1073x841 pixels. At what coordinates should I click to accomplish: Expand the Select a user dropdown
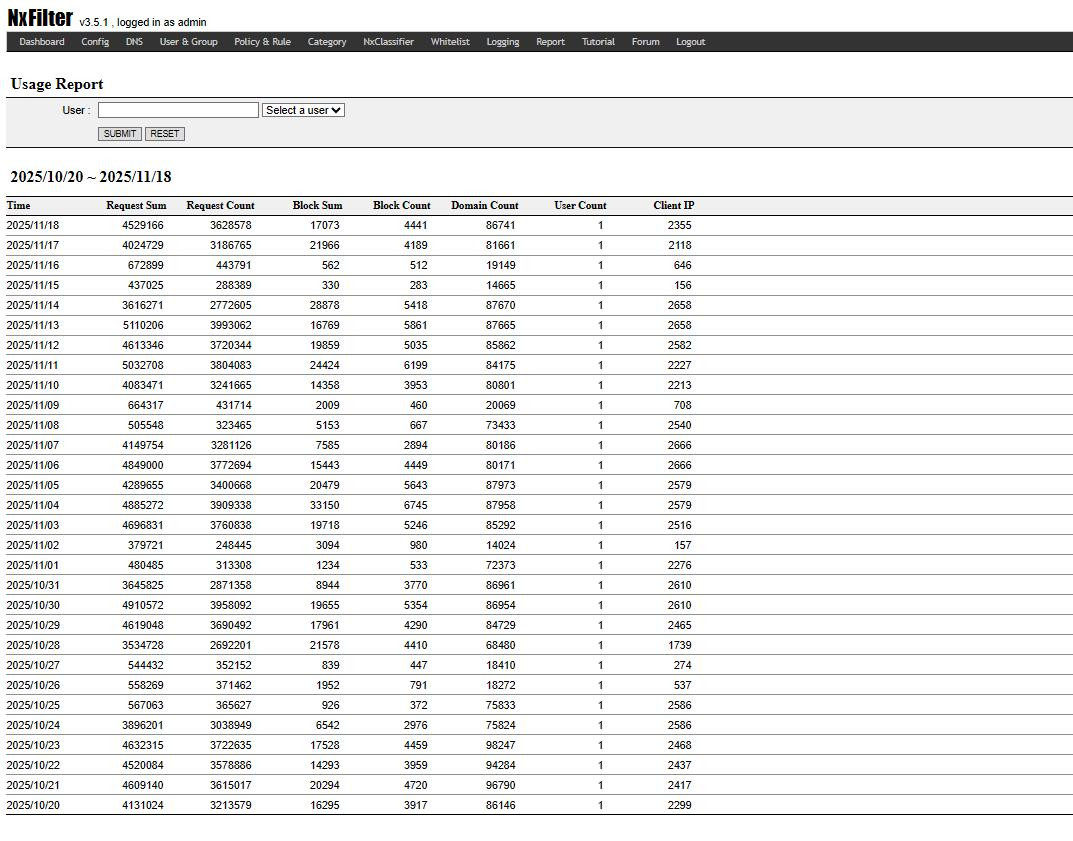coord(303,110)
